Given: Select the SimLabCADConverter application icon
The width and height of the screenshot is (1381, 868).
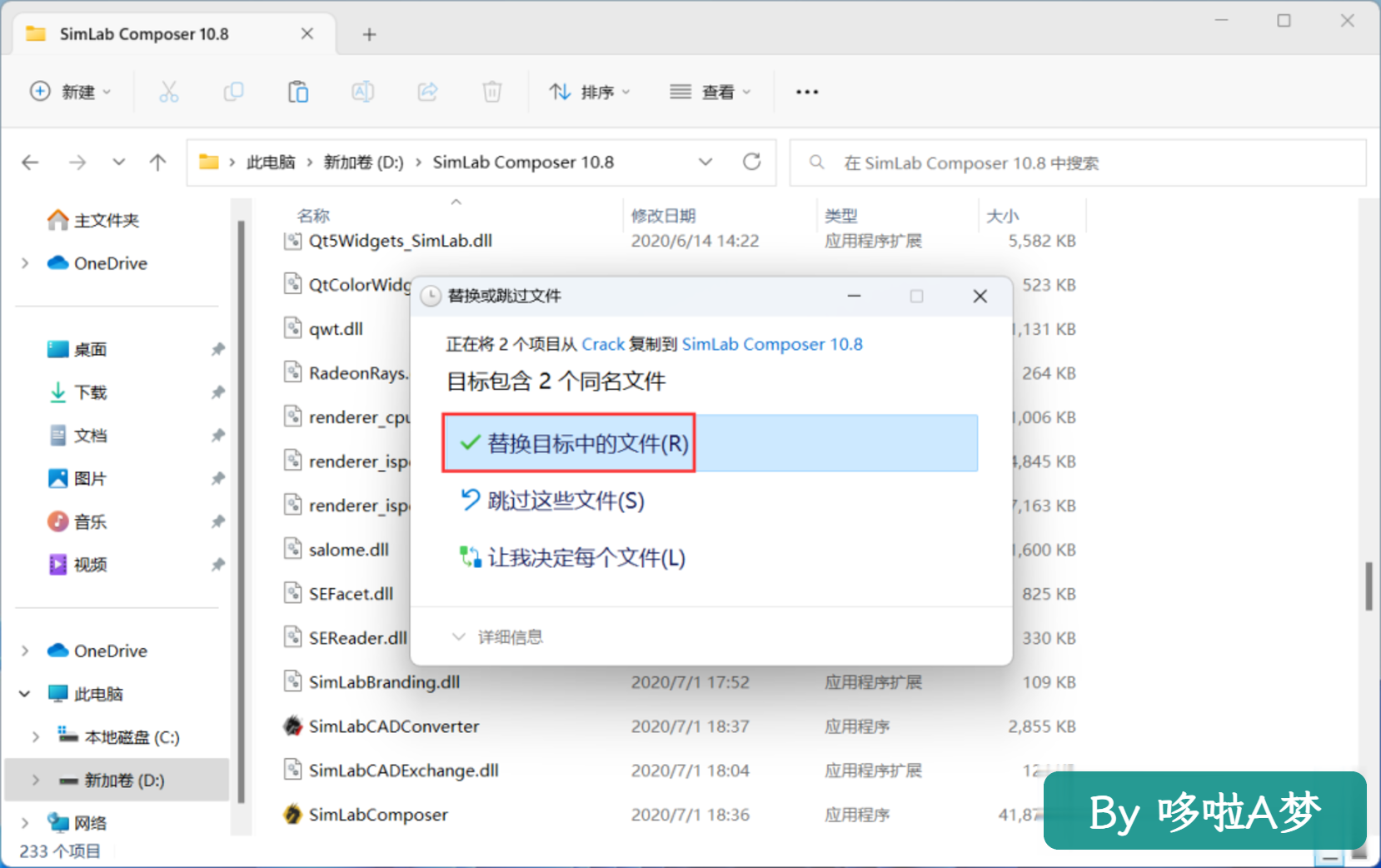Looking at the screenshot, I should point(292,726).
